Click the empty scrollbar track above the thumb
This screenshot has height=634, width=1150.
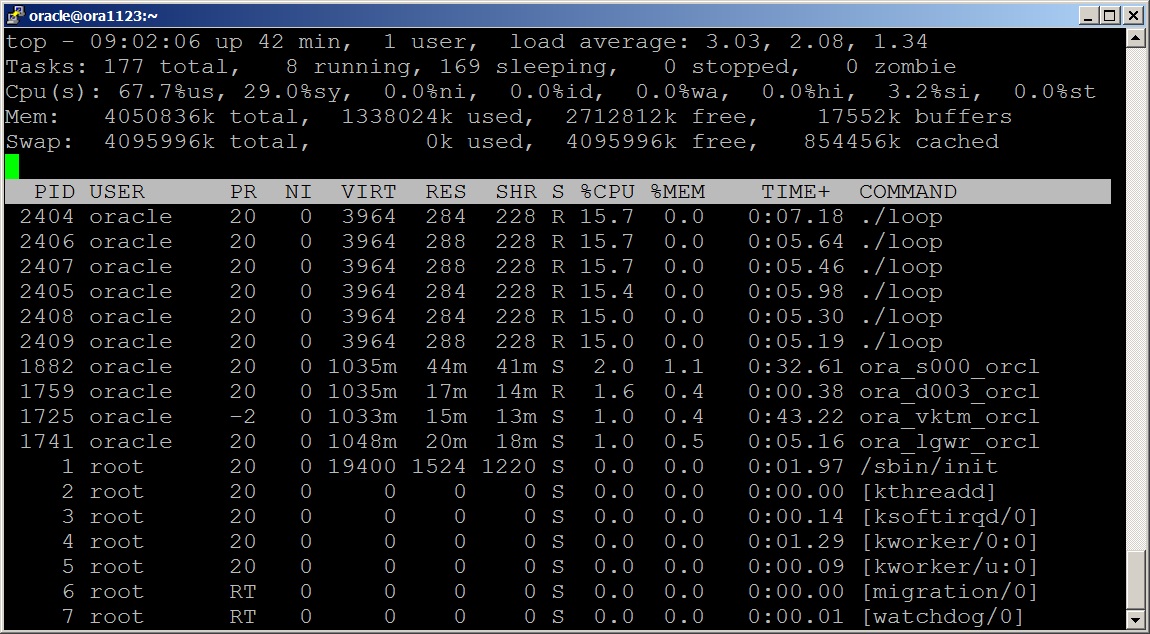pos(1134,300)
